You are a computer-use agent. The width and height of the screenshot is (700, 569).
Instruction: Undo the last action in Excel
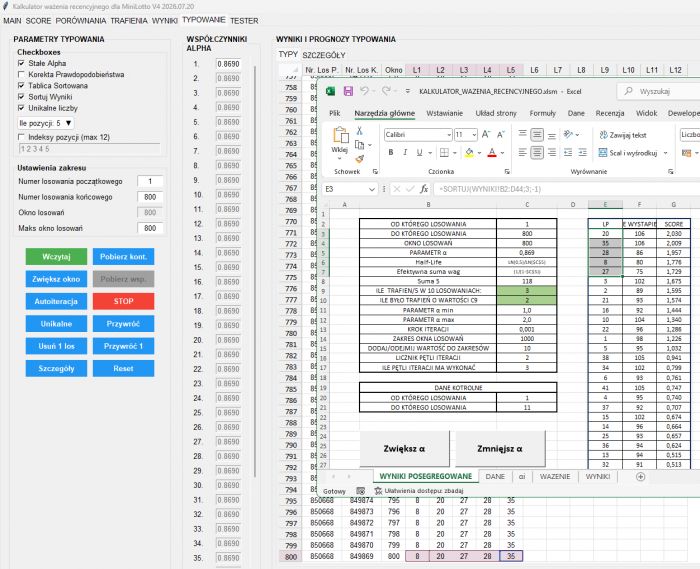pos(364,91)
